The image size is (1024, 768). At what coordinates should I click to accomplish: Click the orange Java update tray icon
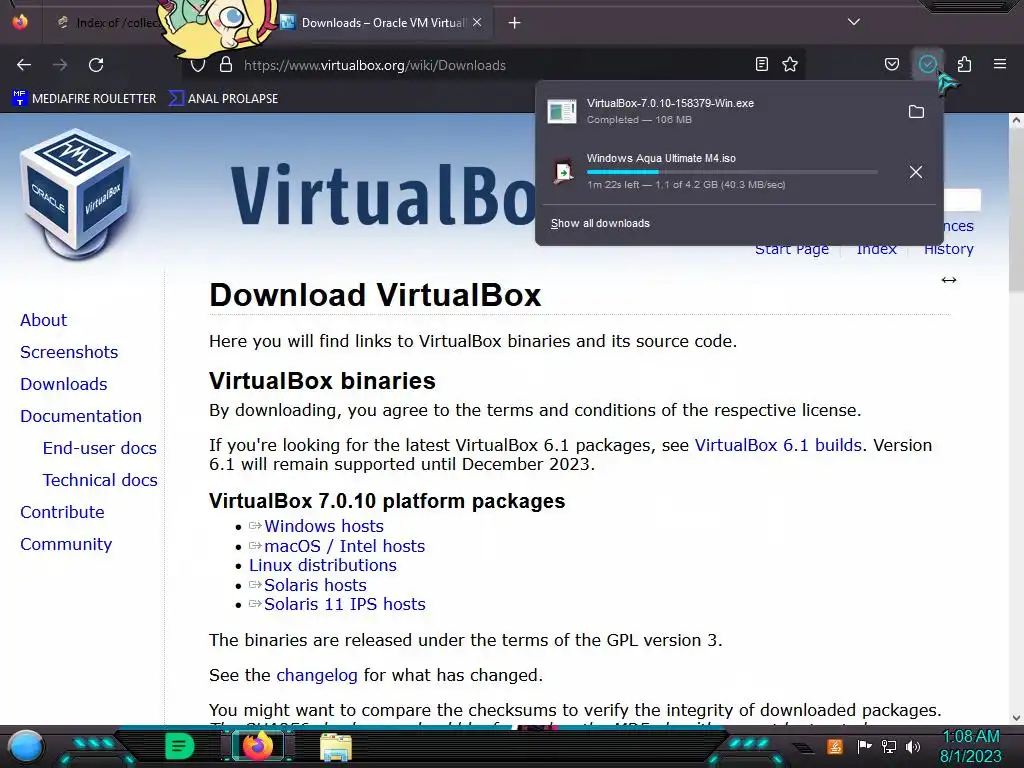pos(835,746)
